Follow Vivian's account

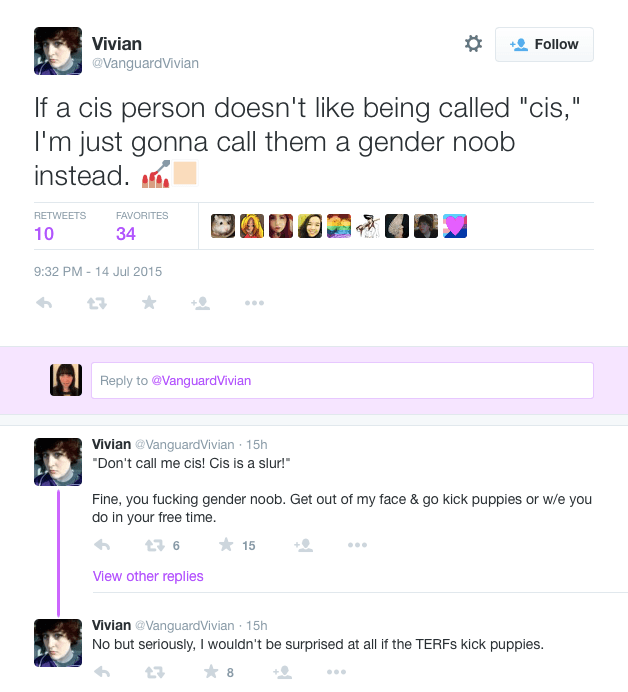544,44
